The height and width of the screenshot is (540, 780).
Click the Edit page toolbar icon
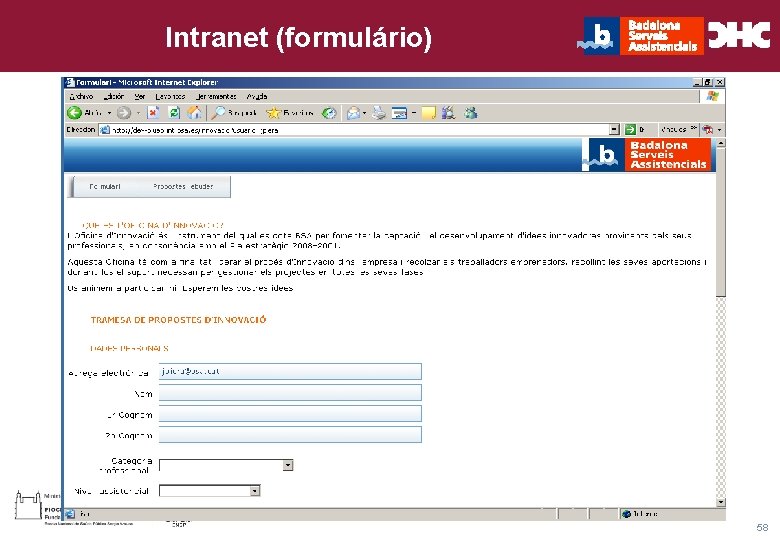399,113
